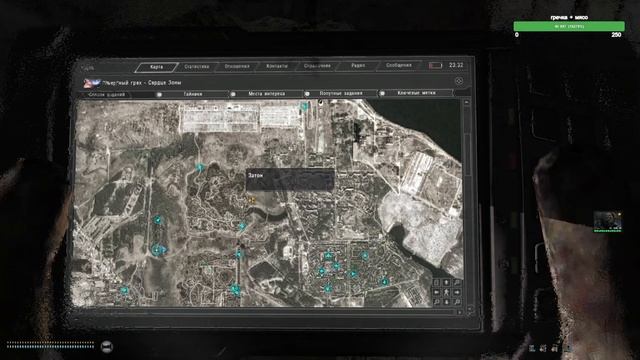
Task: Click the full-map view icon in map controls
Action: click(x=436, y=282)
